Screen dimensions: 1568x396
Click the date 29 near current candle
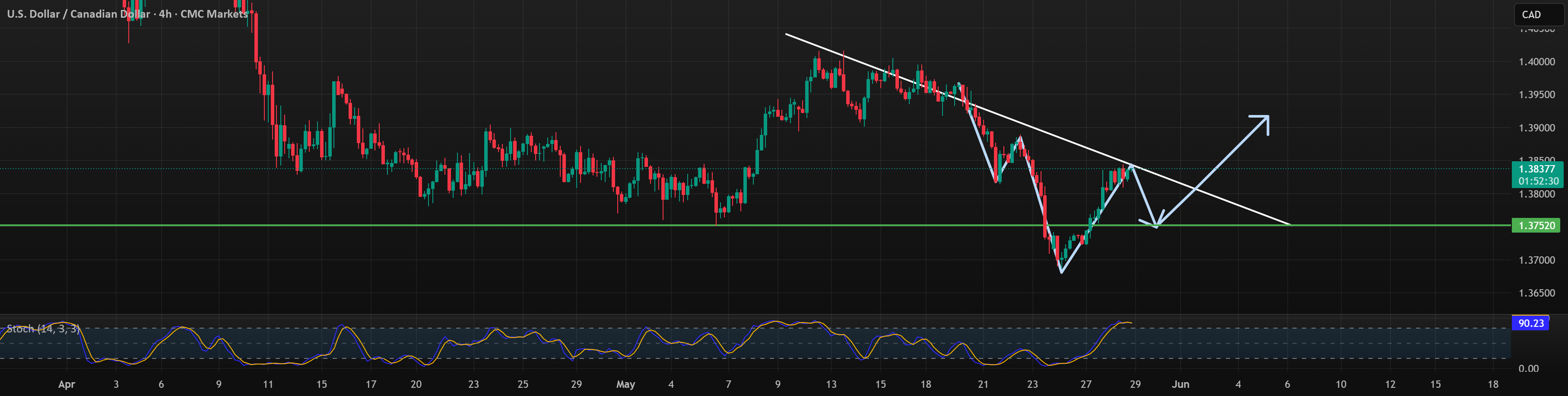point(1135,384)
